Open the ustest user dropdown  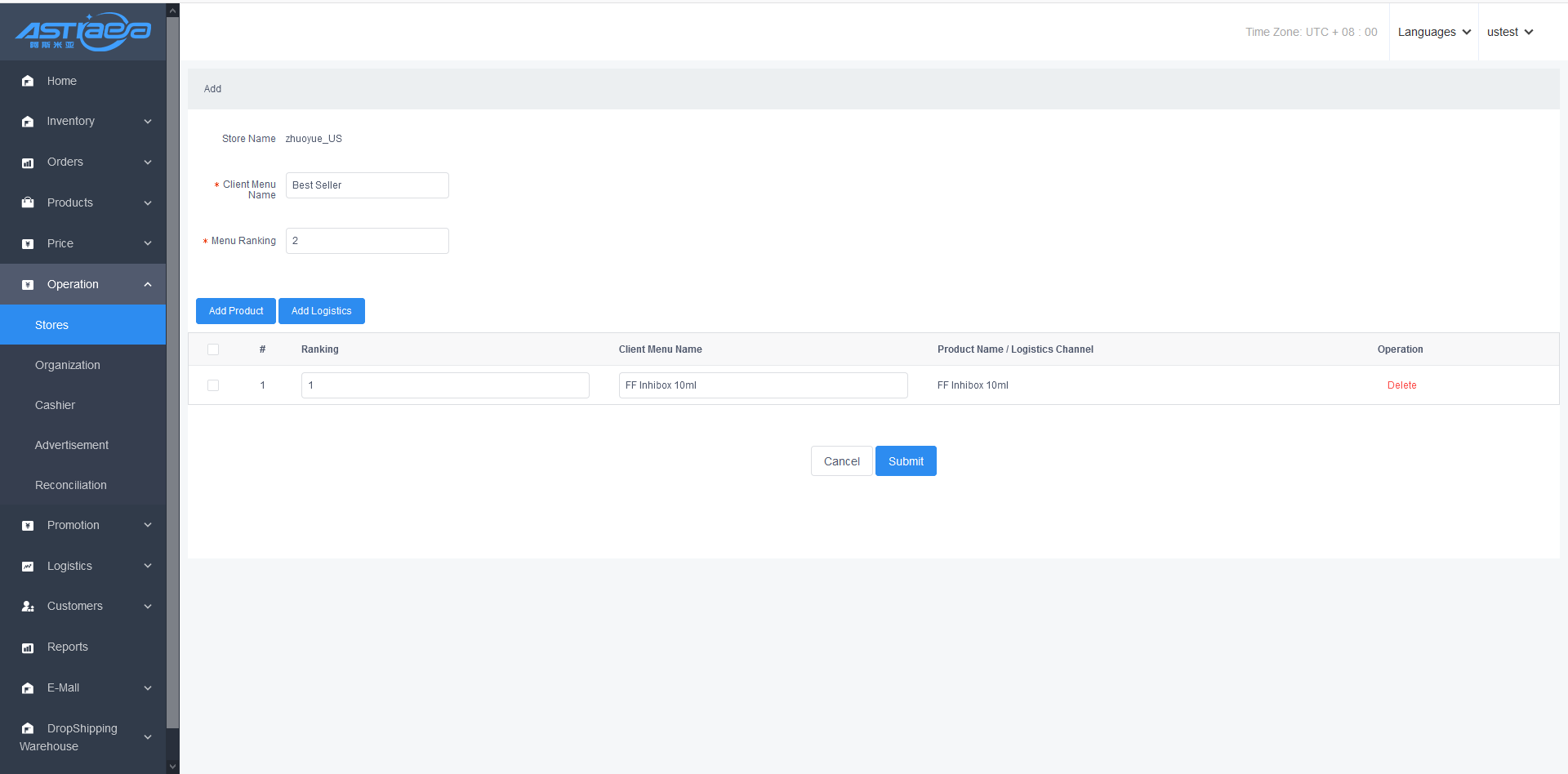(1509, 32)
